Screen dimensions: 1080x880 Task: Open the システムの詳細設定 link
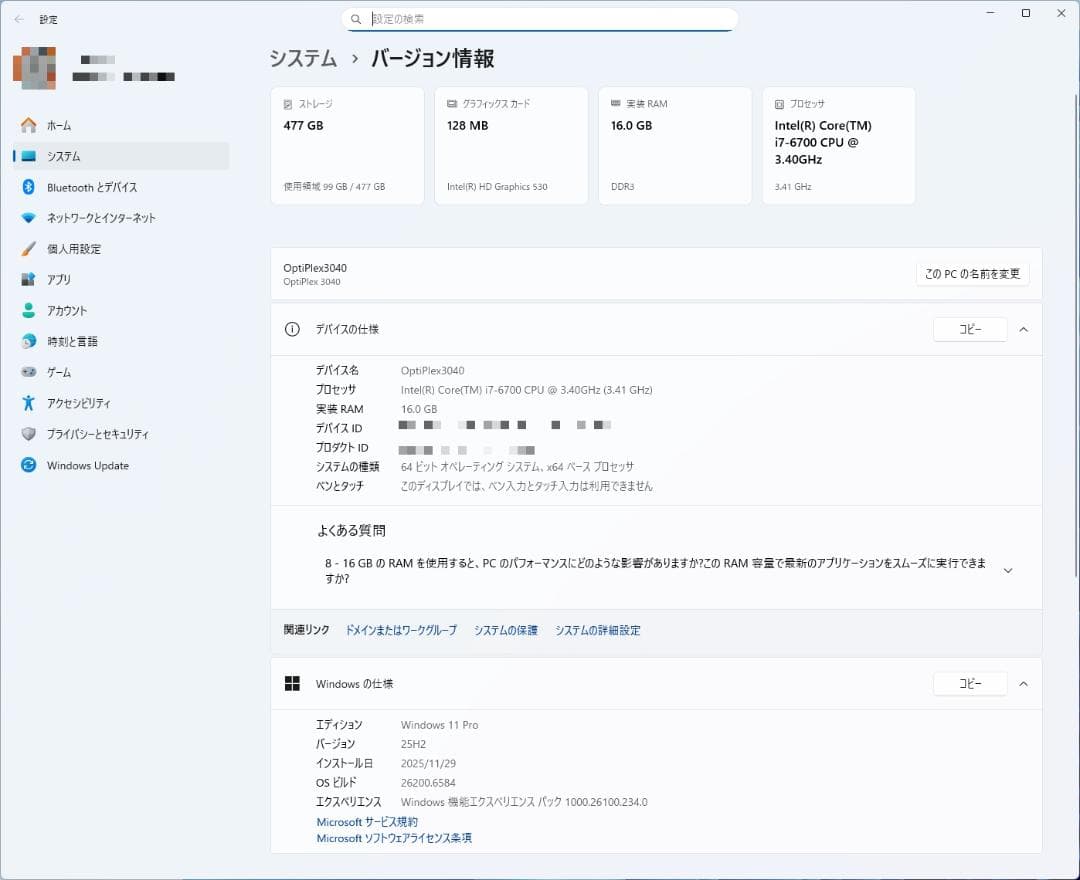click(598, 630)
